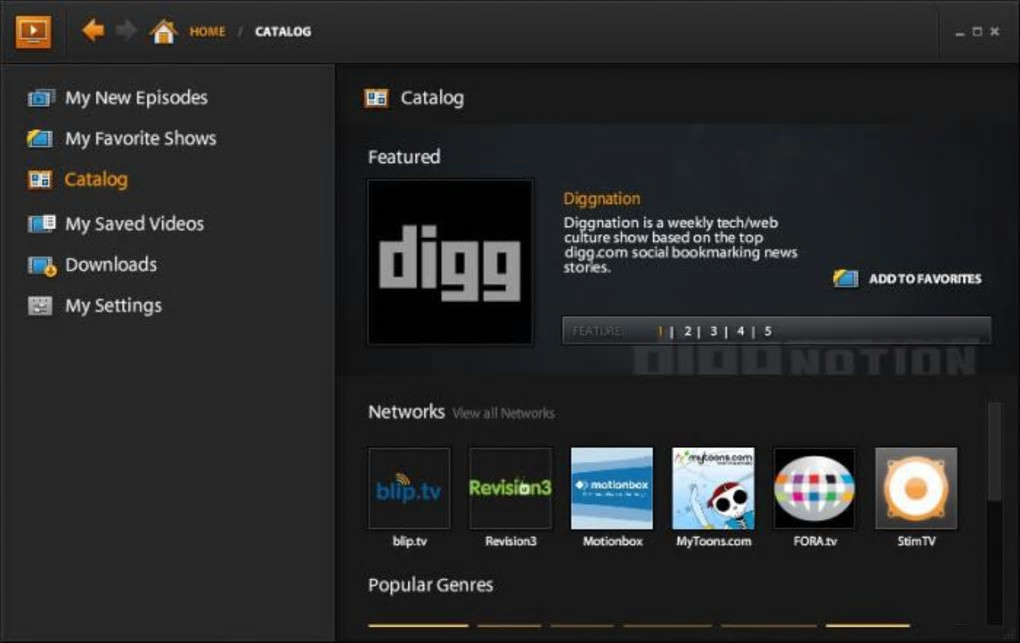Viewport: 1020px width, 643px height.
Task: Open the Motionbox network thumbnail
Action: coord(612,488)
